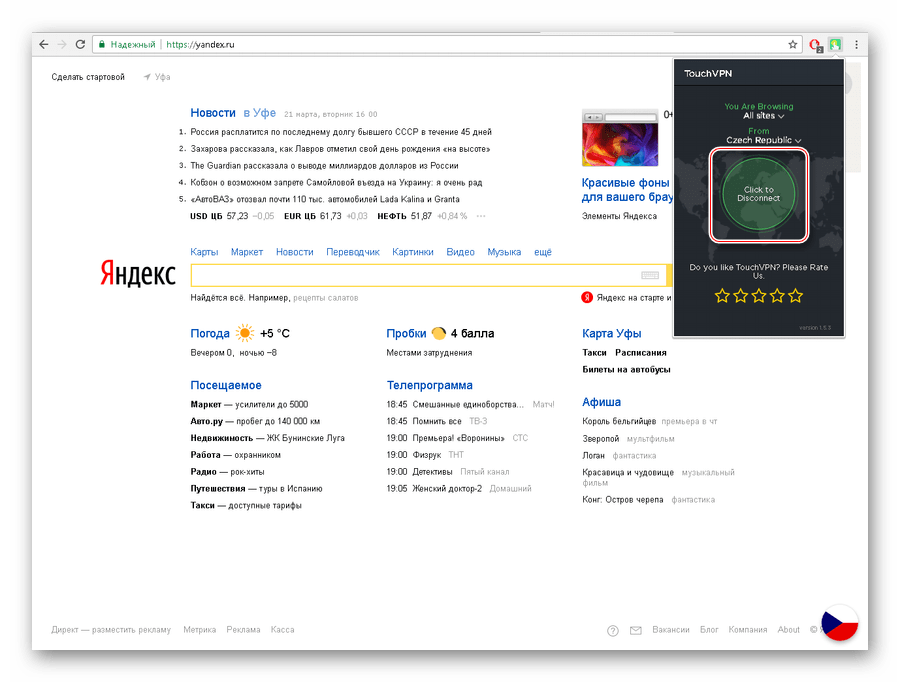Screen dimensions: 900x682
Task: Open the on-screen keyboard icon in search box
Action: tap(650, 276)
